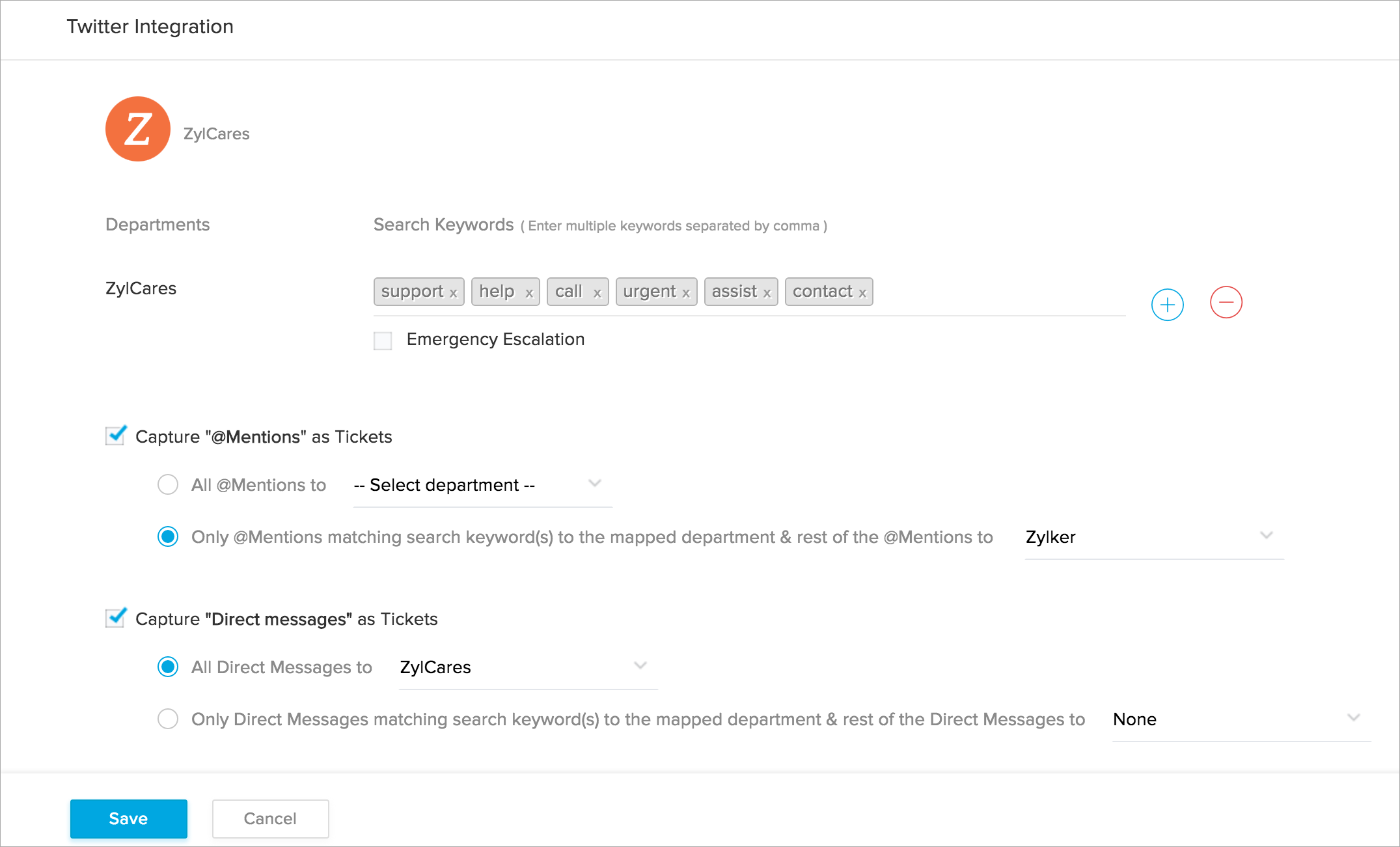Expand the Zylker department dropdown
Image resolution: width=1400 pixels, height=847 pixels.
1153,537
